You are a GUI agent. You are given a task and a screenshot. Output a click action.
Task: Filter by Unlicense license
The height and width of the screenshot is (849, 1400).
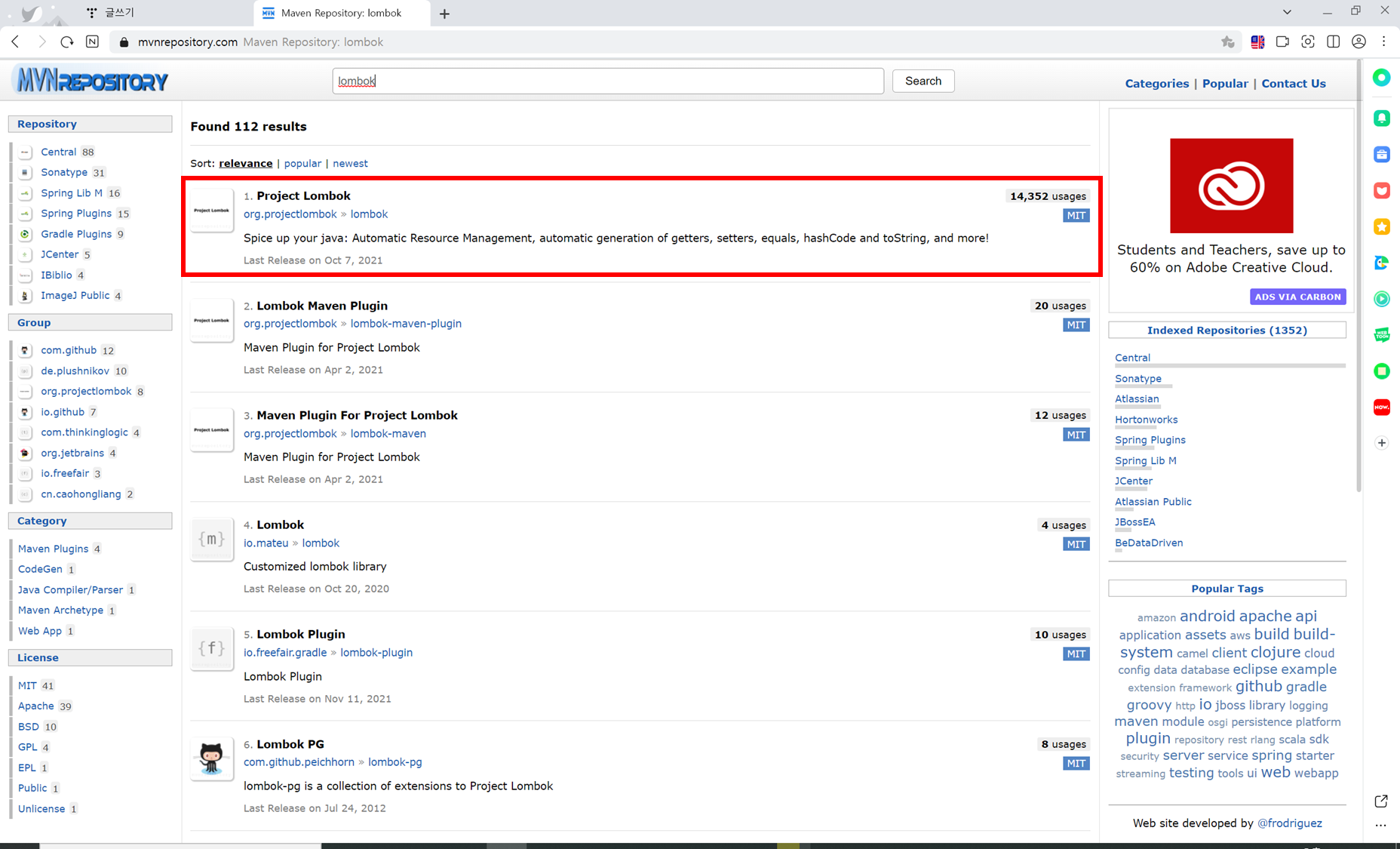41,808
